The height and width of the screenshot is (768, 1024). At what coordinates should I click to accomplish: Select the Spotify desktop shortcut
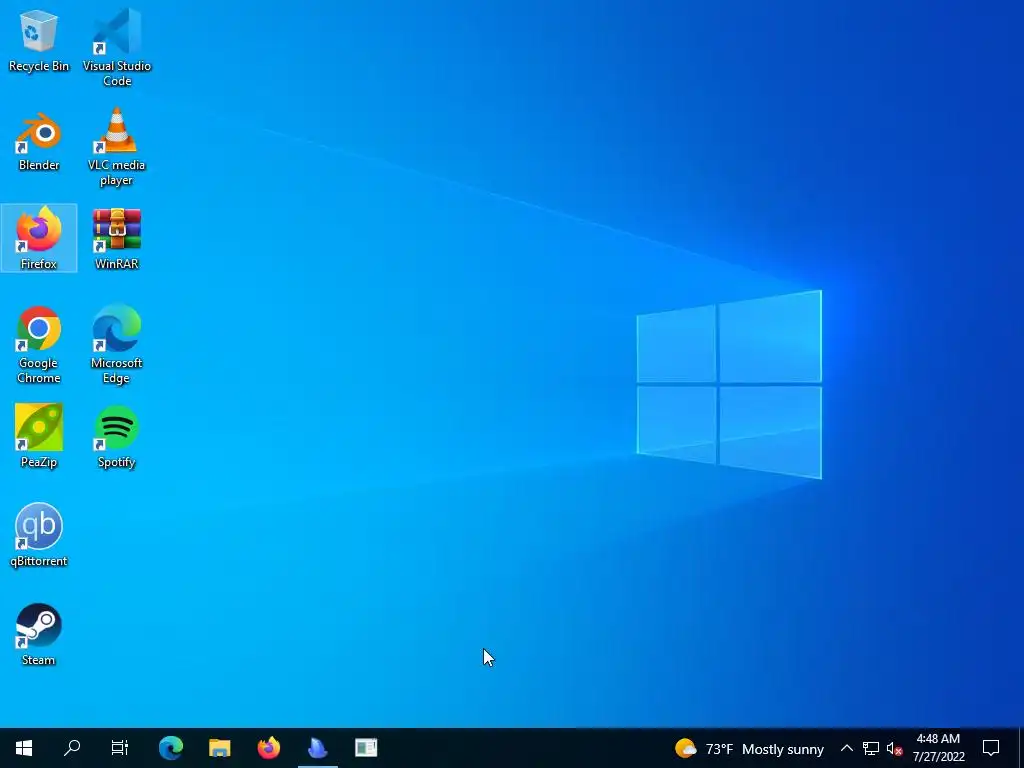point(117,436)
